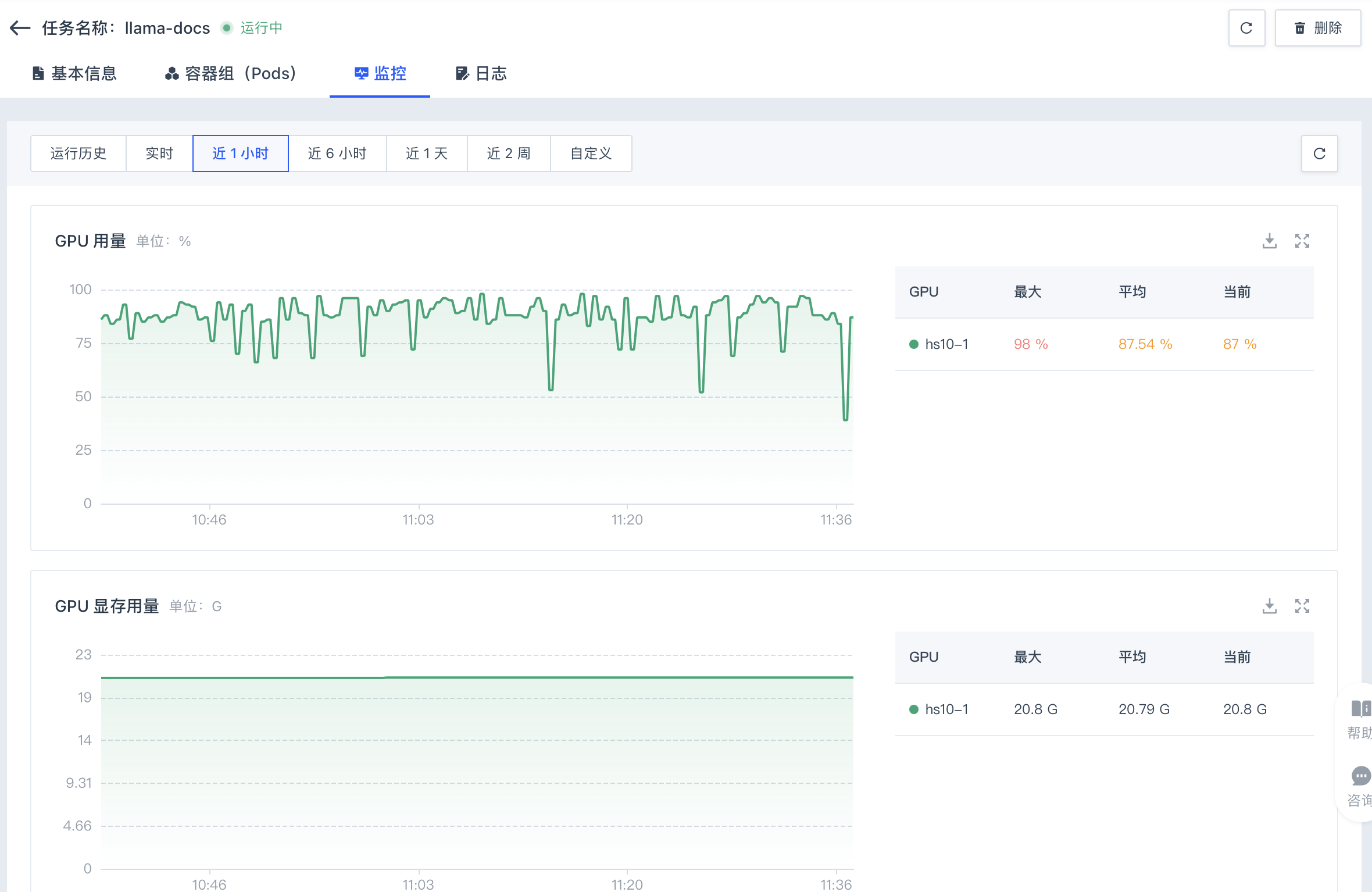Select 近 2 周 range

pos(509,154)
